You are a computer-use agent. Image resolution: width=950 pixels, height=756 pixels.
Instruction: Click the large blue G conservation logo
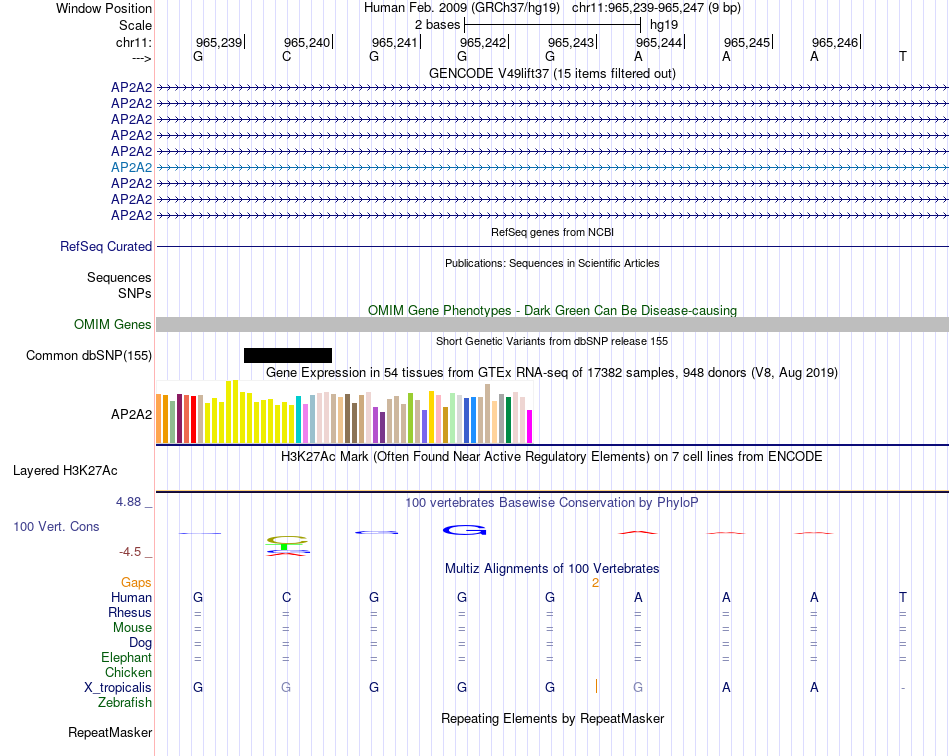[x=465, y=531]
